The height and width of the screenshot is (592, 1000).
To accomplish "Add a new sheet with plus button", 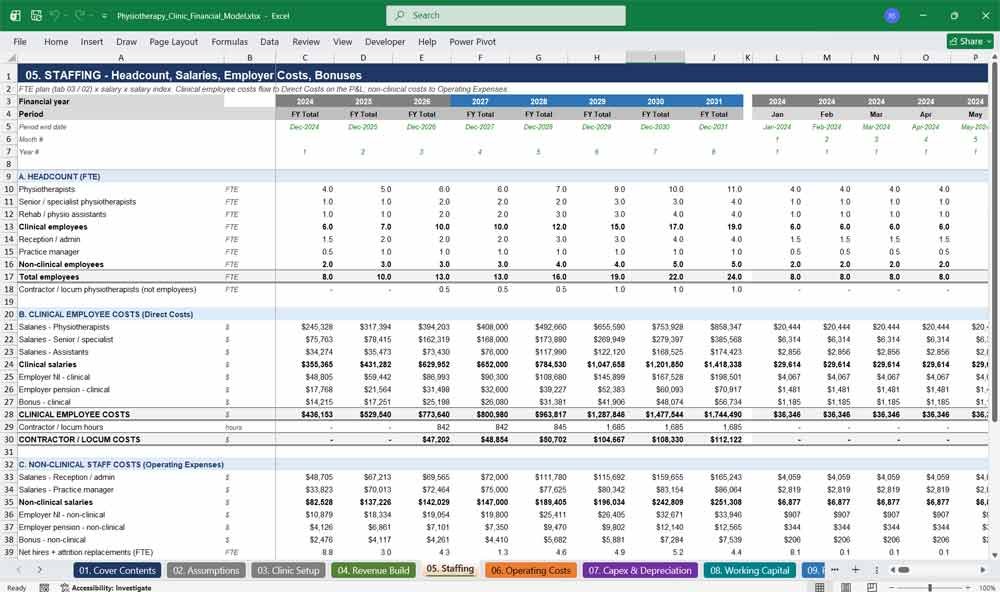I will [x=856, y=570].
